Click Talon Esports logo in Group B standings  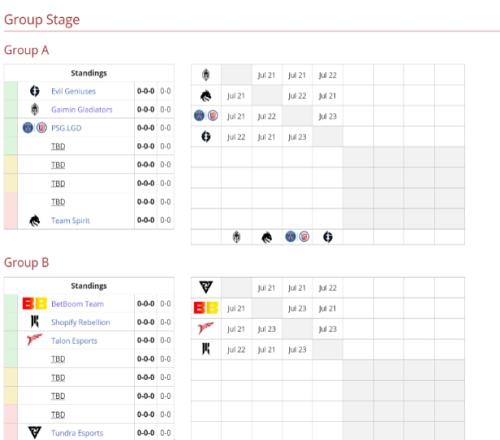click(35, 340)
